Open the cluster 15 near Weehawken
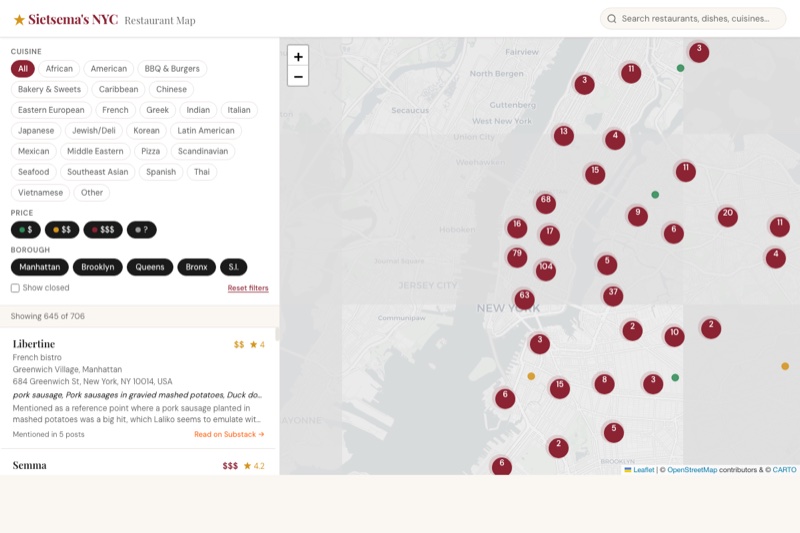This screenshot has height=533, width=800. tap(595, 173)
